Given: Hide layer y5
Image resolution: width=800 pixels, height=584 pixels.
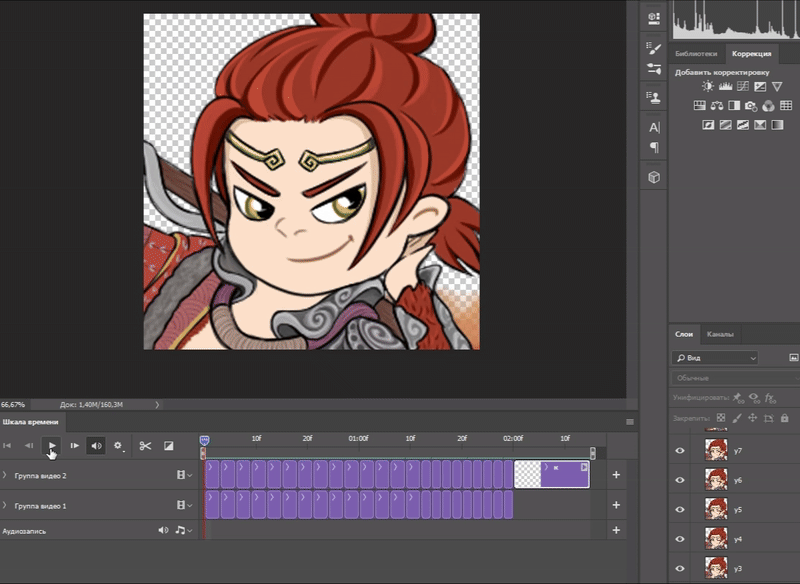Looking at the screenshot, I should 680,510.
